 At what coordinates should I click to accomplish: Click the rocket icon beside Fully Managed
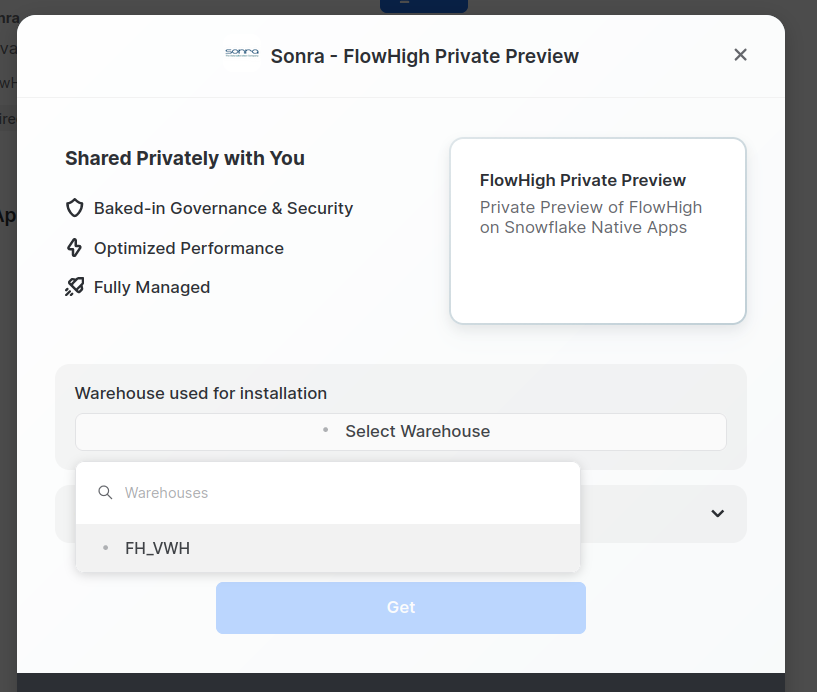[75, 287]
